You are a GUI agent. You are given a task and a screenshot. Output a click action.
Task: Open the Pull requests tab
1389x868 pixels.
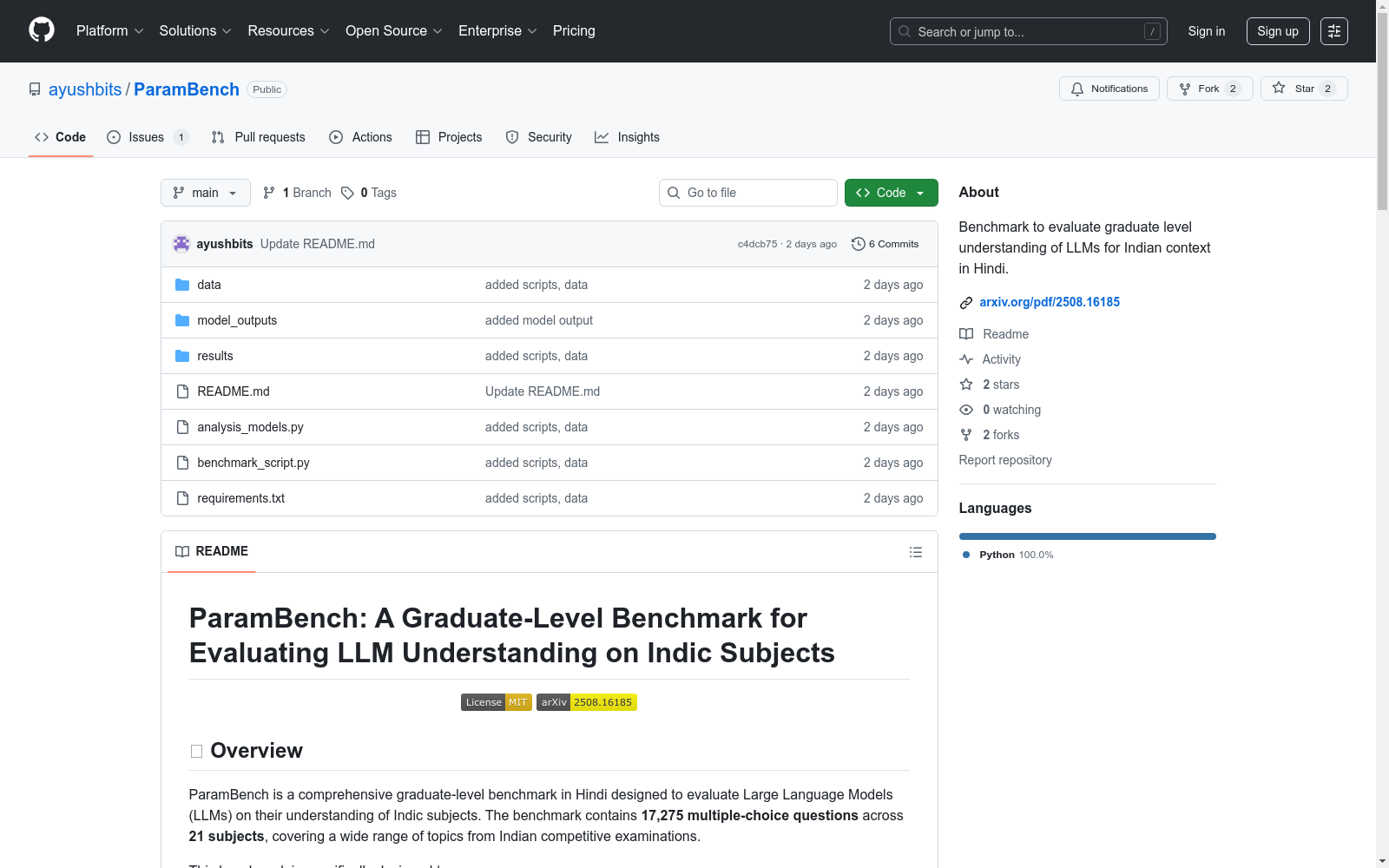259,137
